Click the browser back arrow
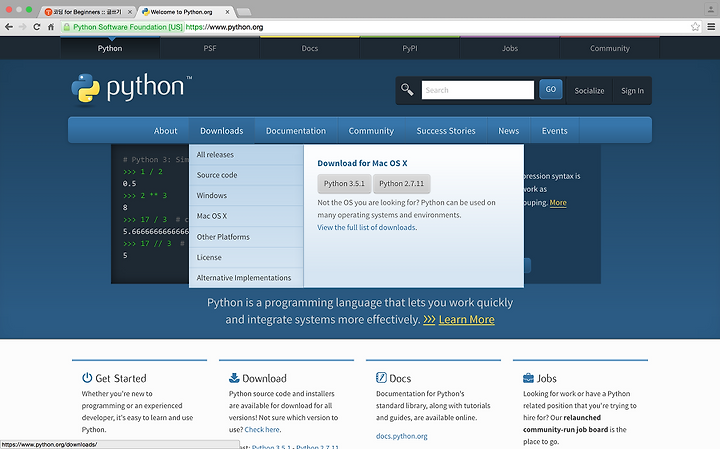The width and height of the screenshot is (720, 449). 9,27
